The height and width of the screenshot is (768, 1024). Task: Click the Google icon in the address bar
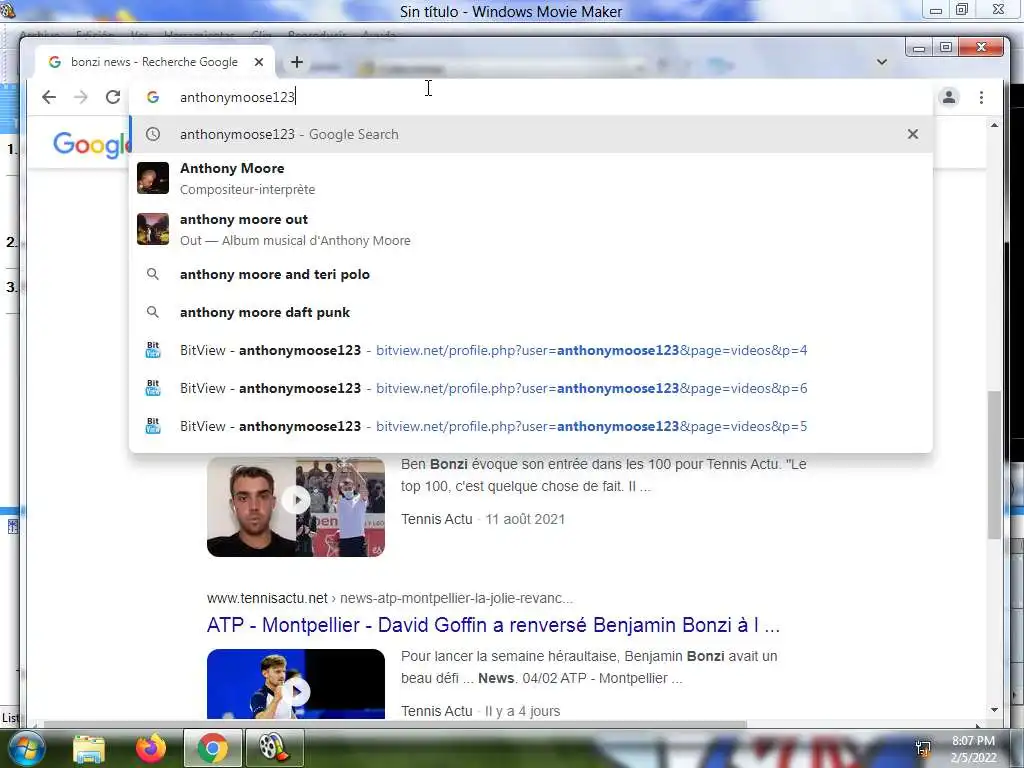click(153, 97)
